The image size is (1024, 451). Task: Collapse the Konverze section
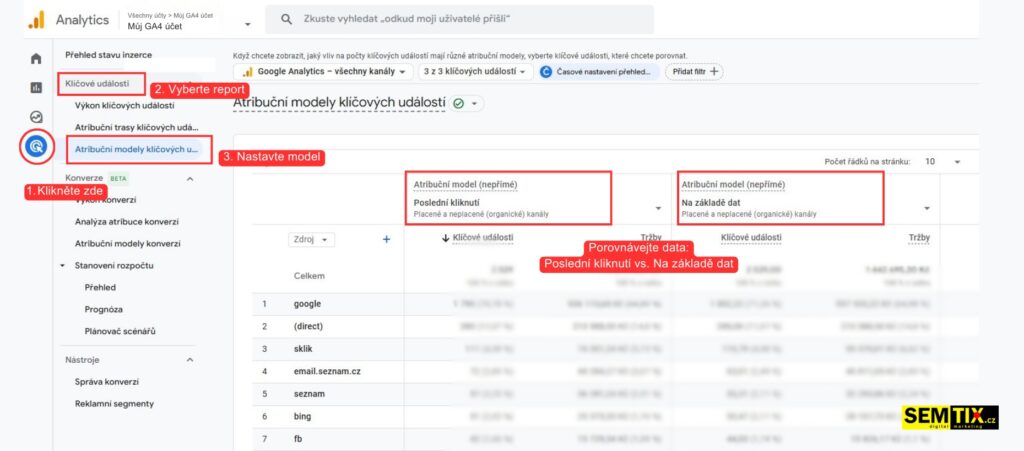click(190, 178)
